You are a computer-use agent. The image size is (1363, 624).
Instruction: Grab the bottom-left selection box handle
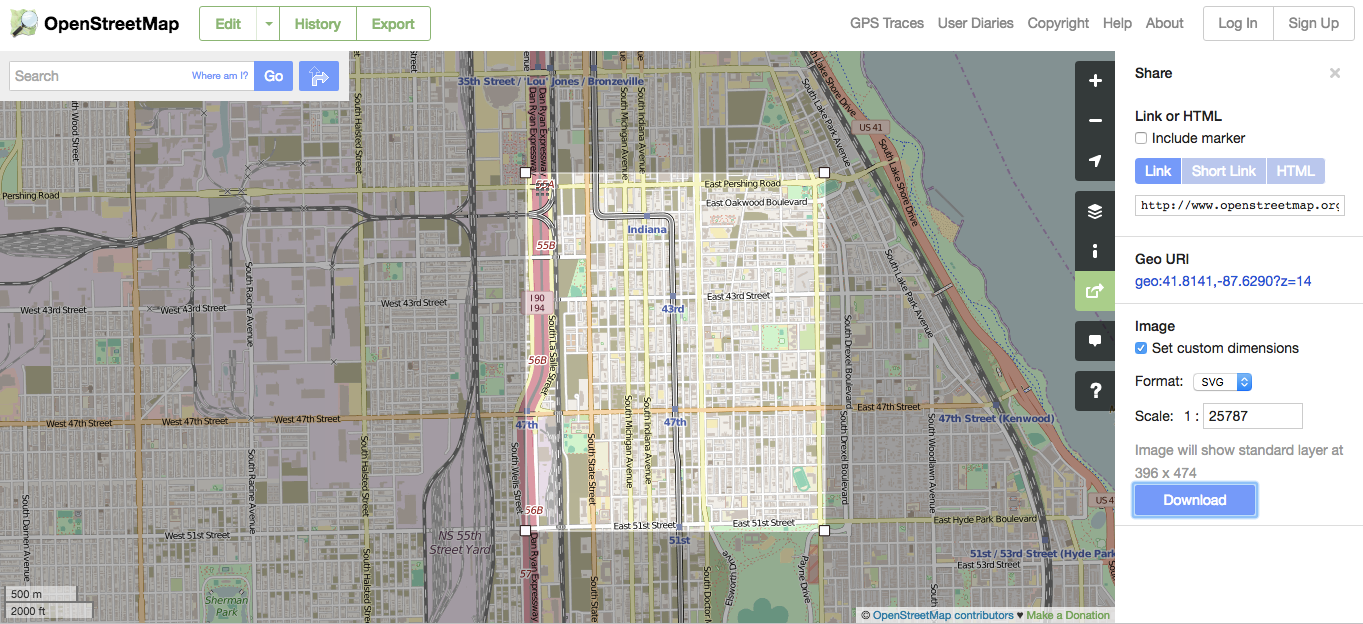click(526, 530)
